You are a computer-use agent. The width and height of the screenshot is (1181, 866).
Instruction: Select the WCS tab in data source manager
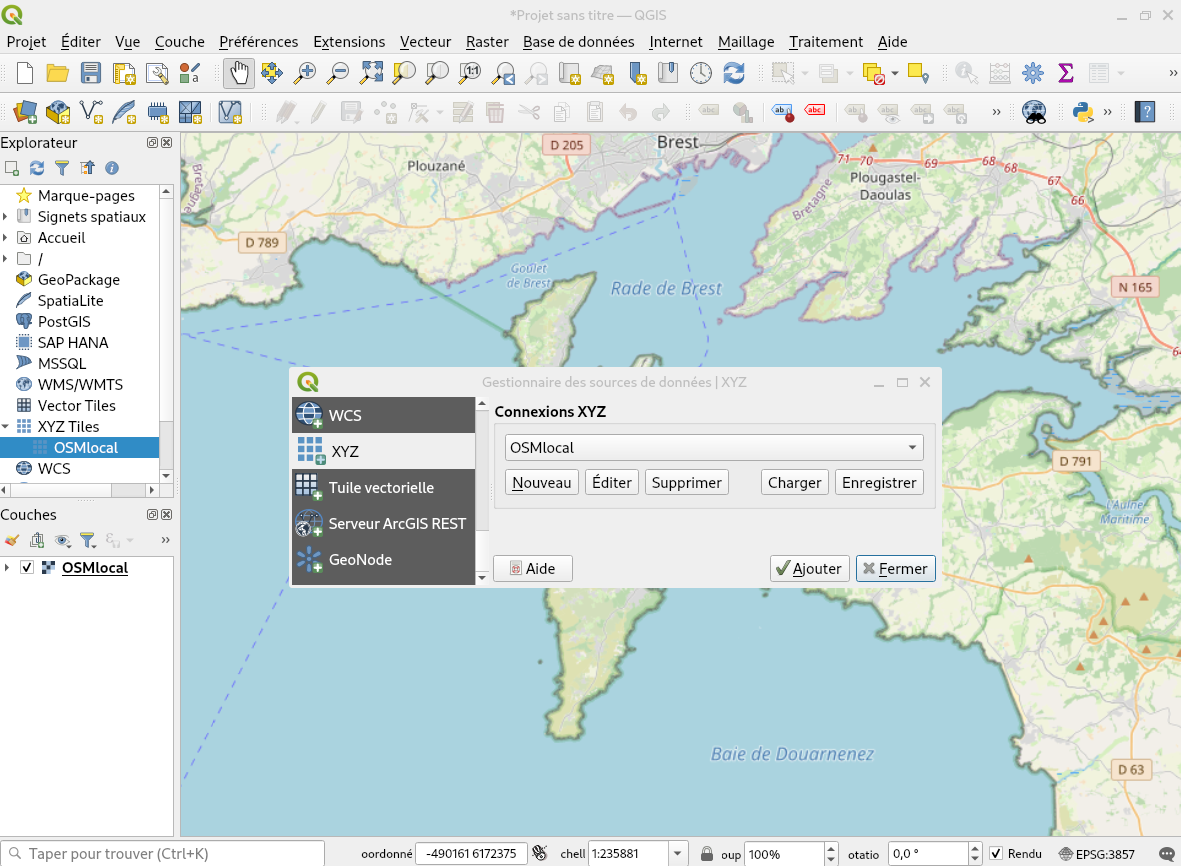click(x=383, y=415)
